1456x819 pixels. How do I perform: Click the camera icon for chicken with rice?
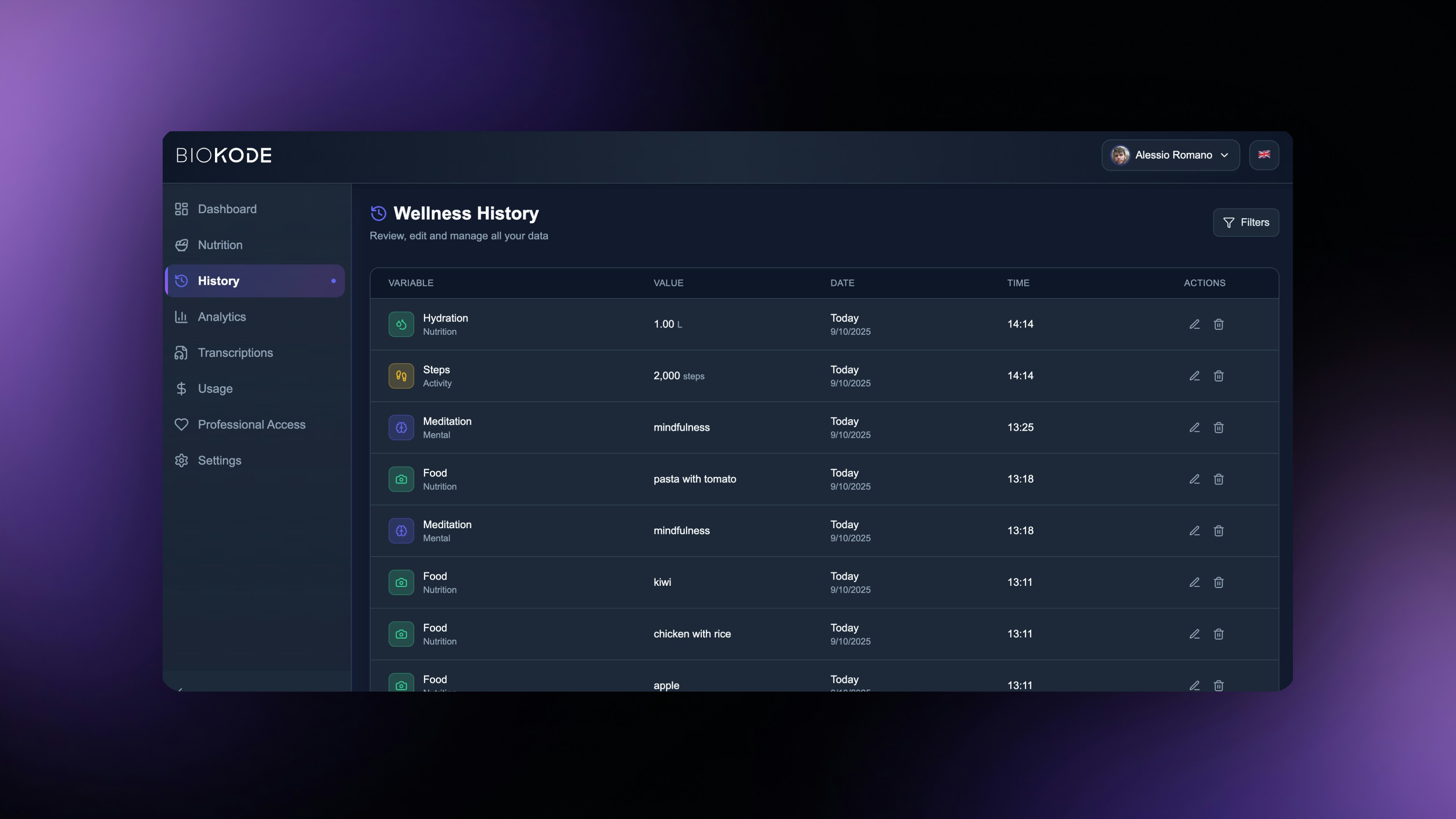pyautogui.click(x=401, y=634)
